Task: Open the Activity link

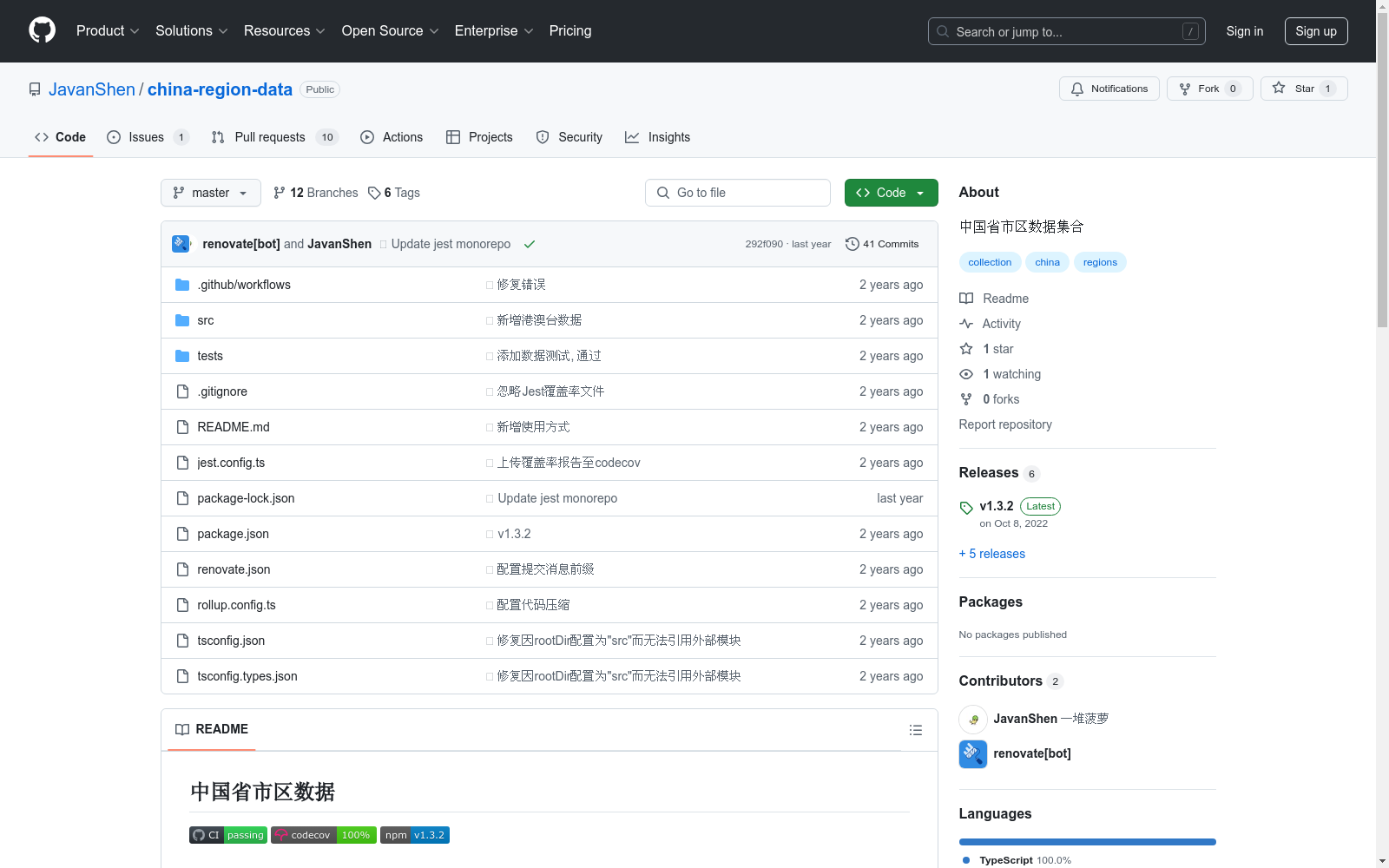Action: pos(991,324)
